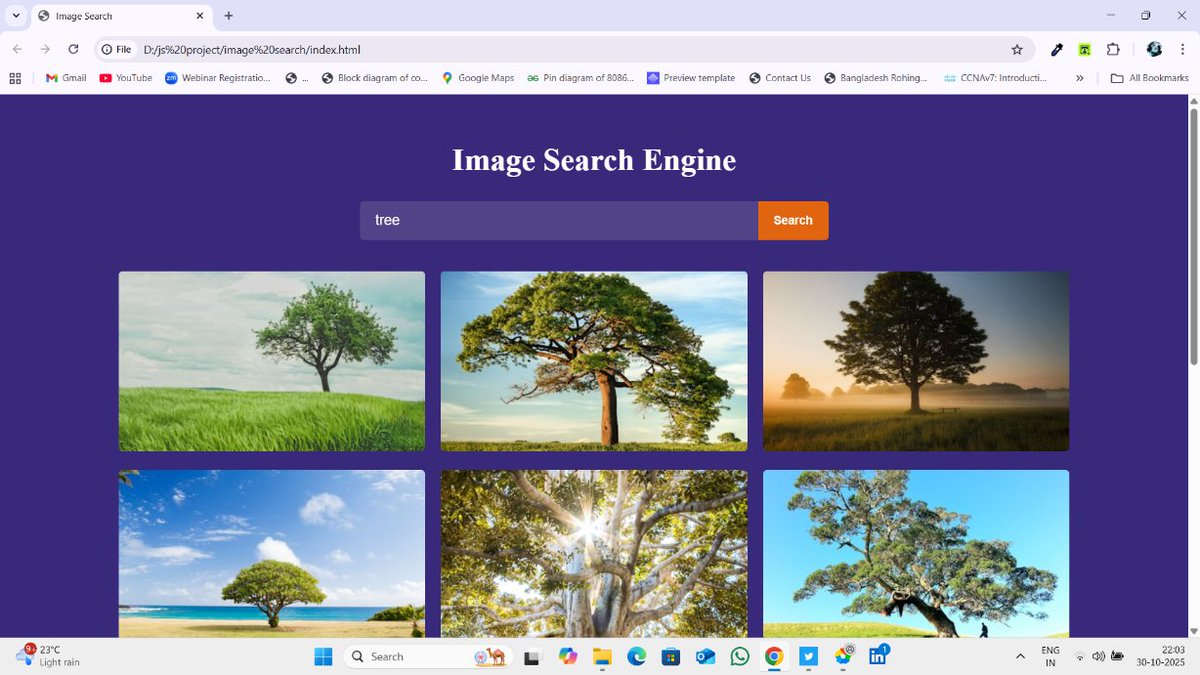
Task: Click the volume icon in the system tray
Action: click(1098, 657)
